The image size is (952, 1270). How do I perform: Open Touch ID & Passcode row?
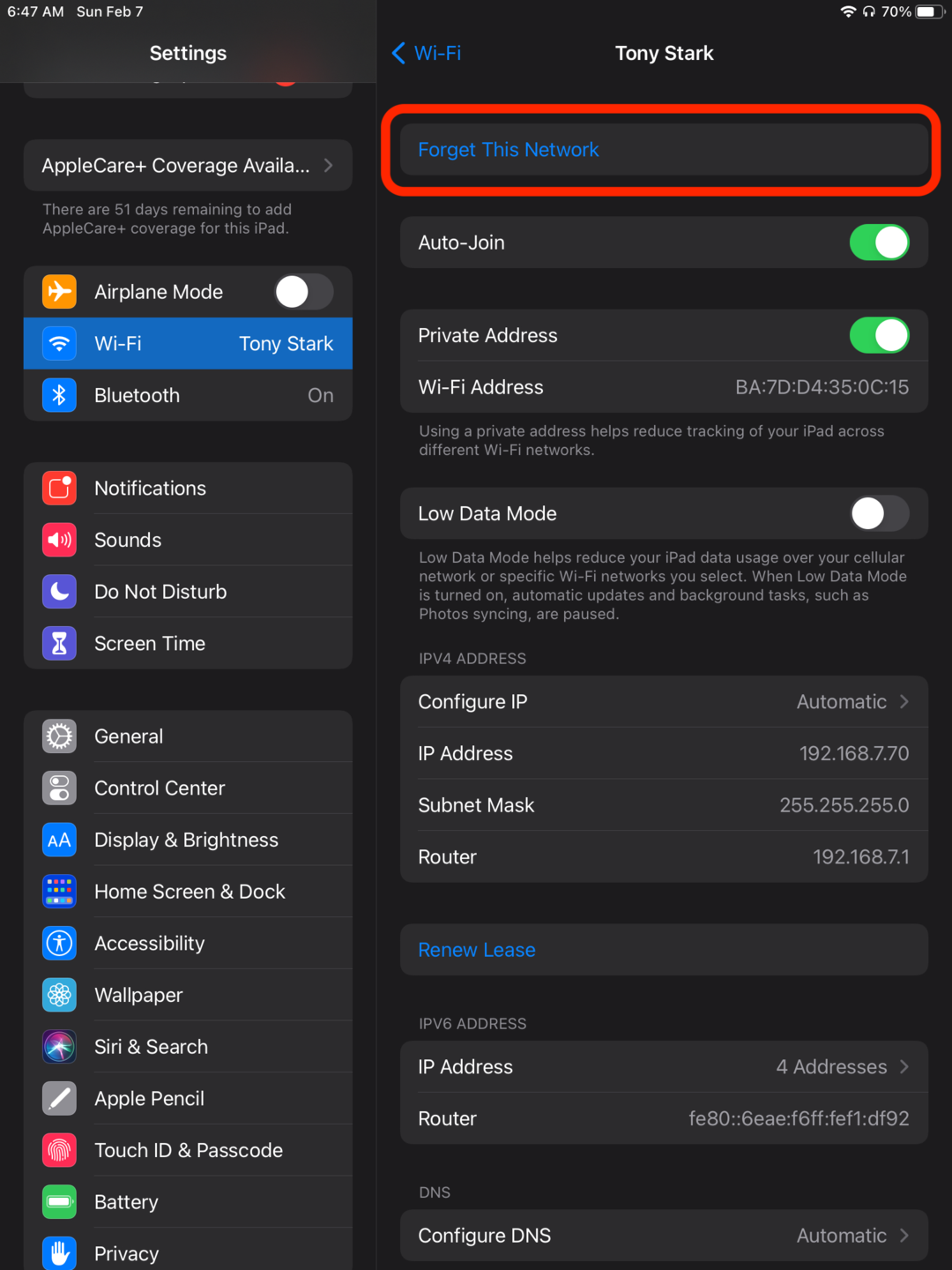tap(188, 1150)
